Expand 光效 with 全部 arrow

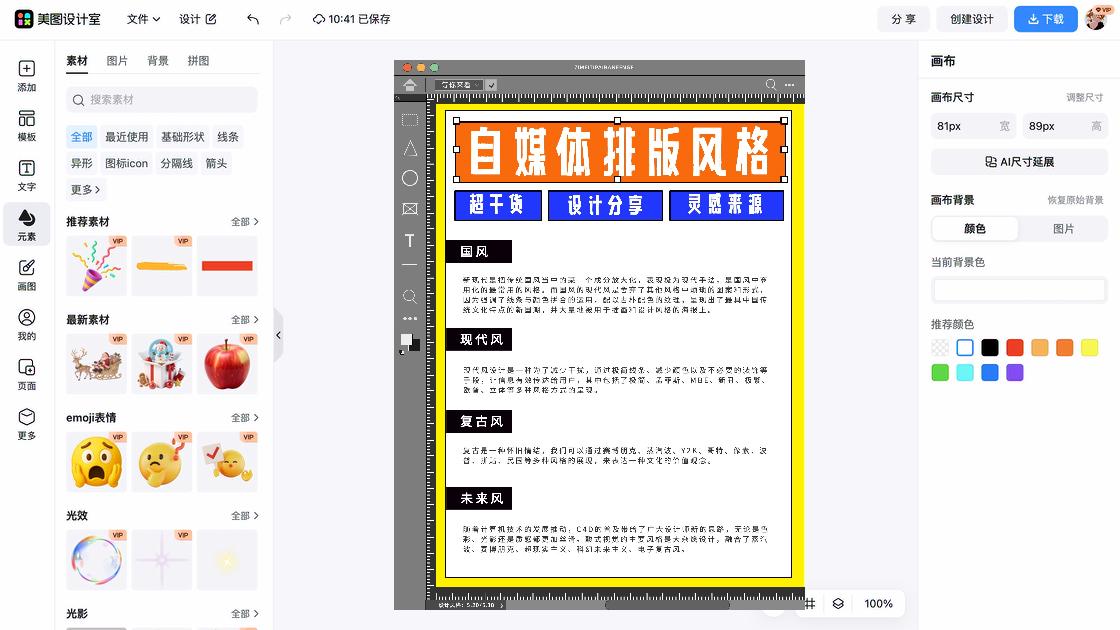[244, 516]
